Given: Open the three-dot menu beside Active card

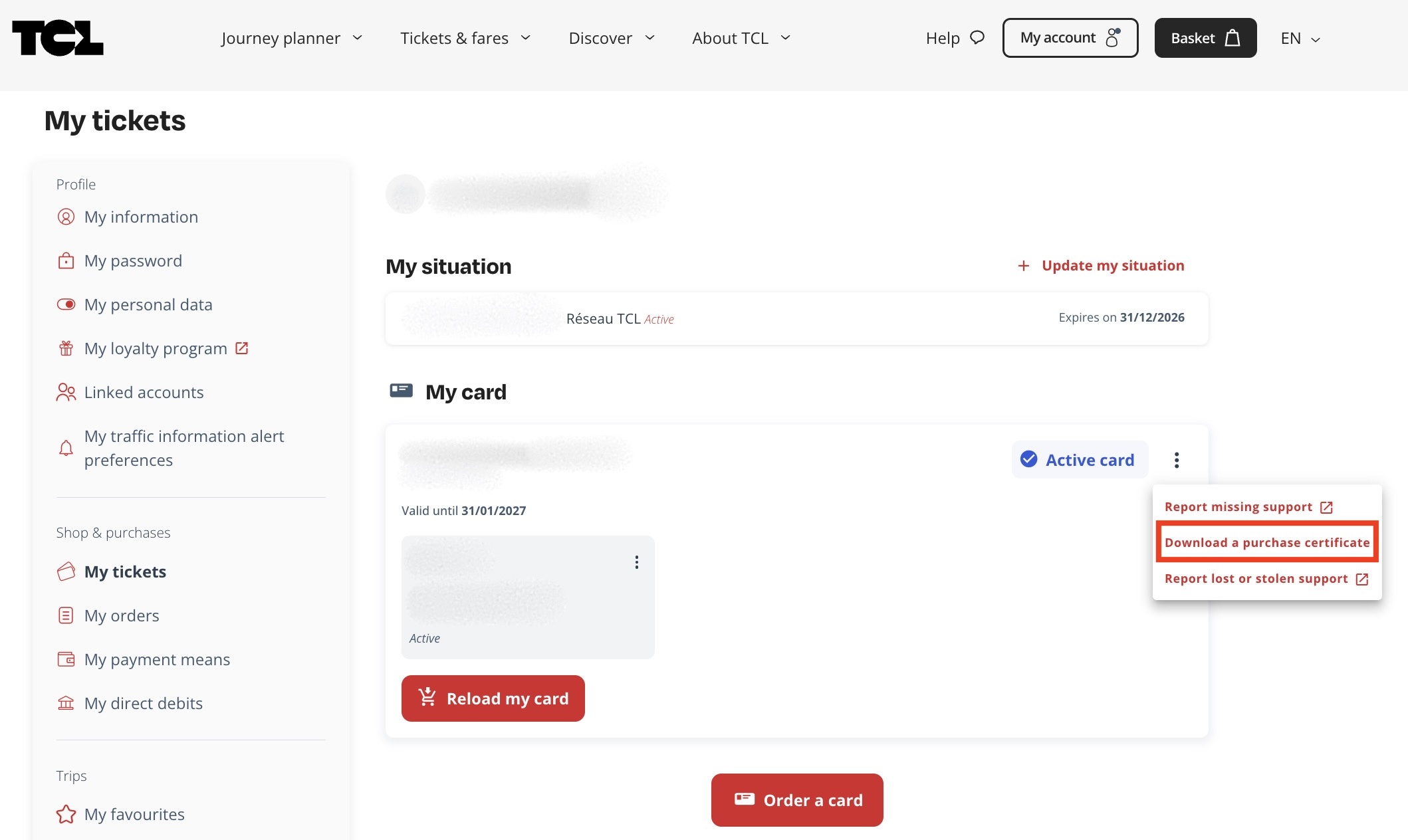Looking at the screenshot, I should tap(1177, 460).
